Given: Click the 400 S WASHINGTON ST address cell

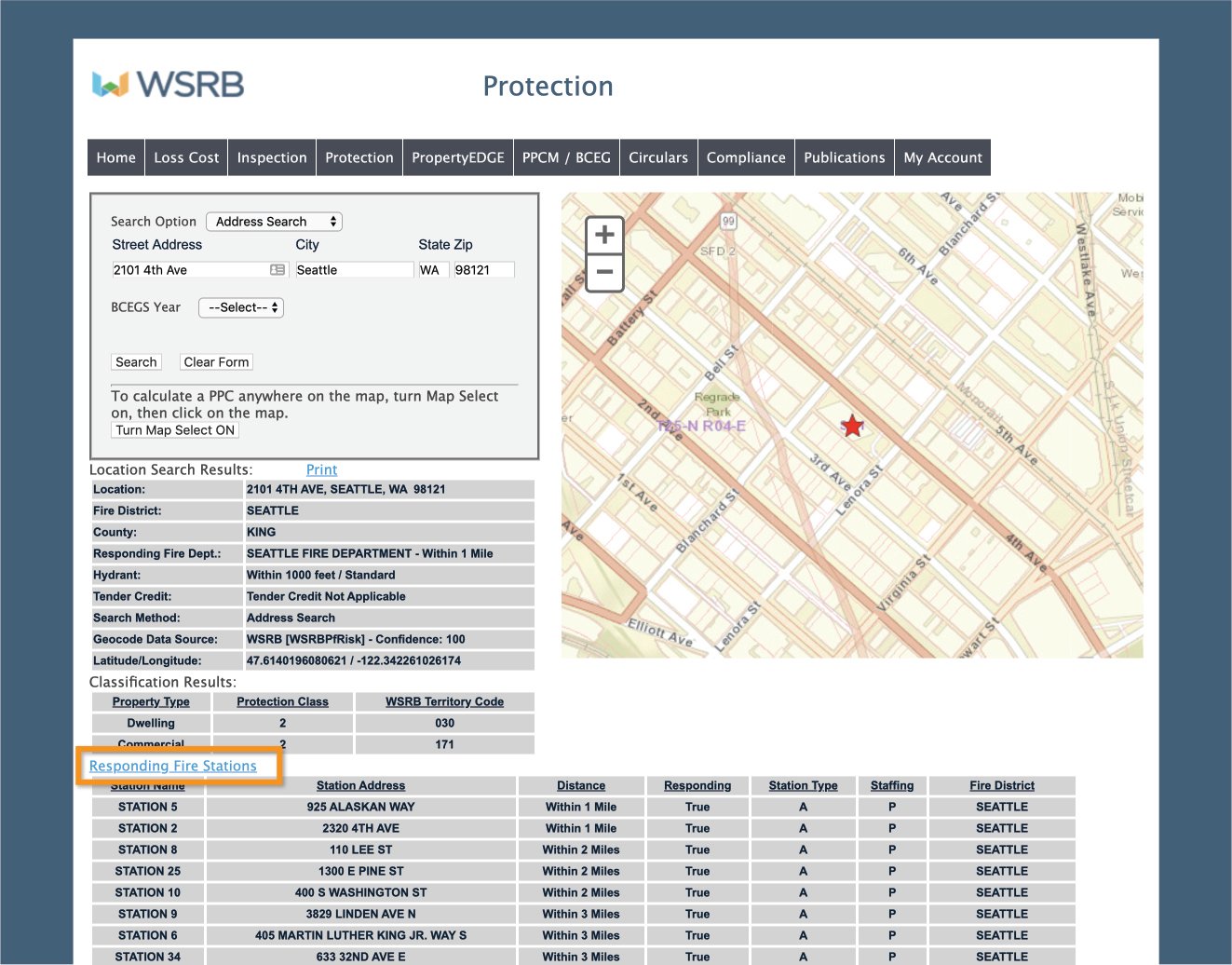Looking at the screenshot, I should [x=360, y=892].
